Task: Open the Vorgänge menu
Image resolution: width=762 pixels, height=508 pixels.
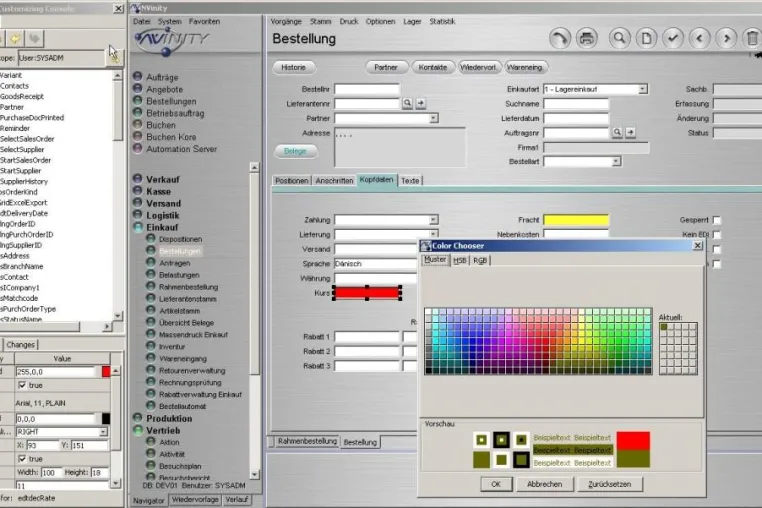Action: tap(286, 21)
